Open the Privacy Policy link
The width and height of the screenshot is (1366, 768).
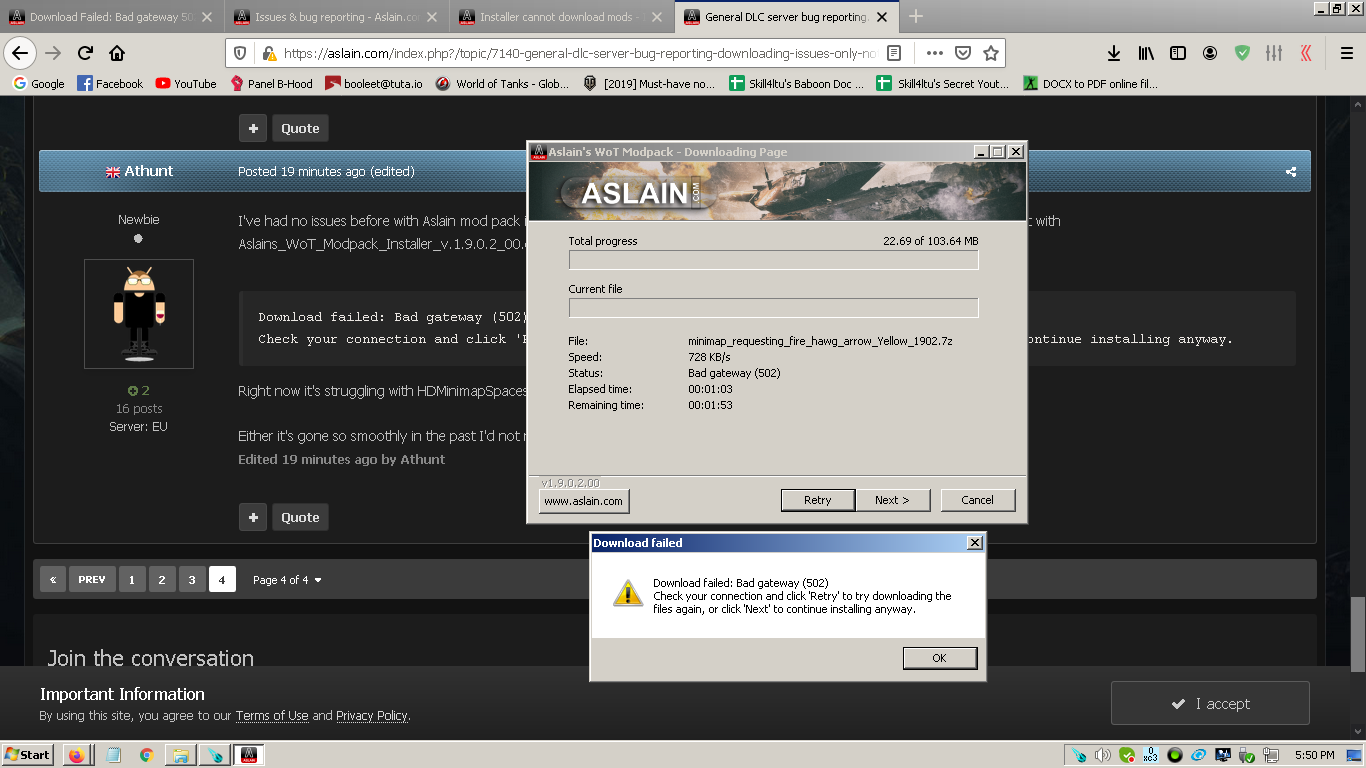(x=372, y=716)
